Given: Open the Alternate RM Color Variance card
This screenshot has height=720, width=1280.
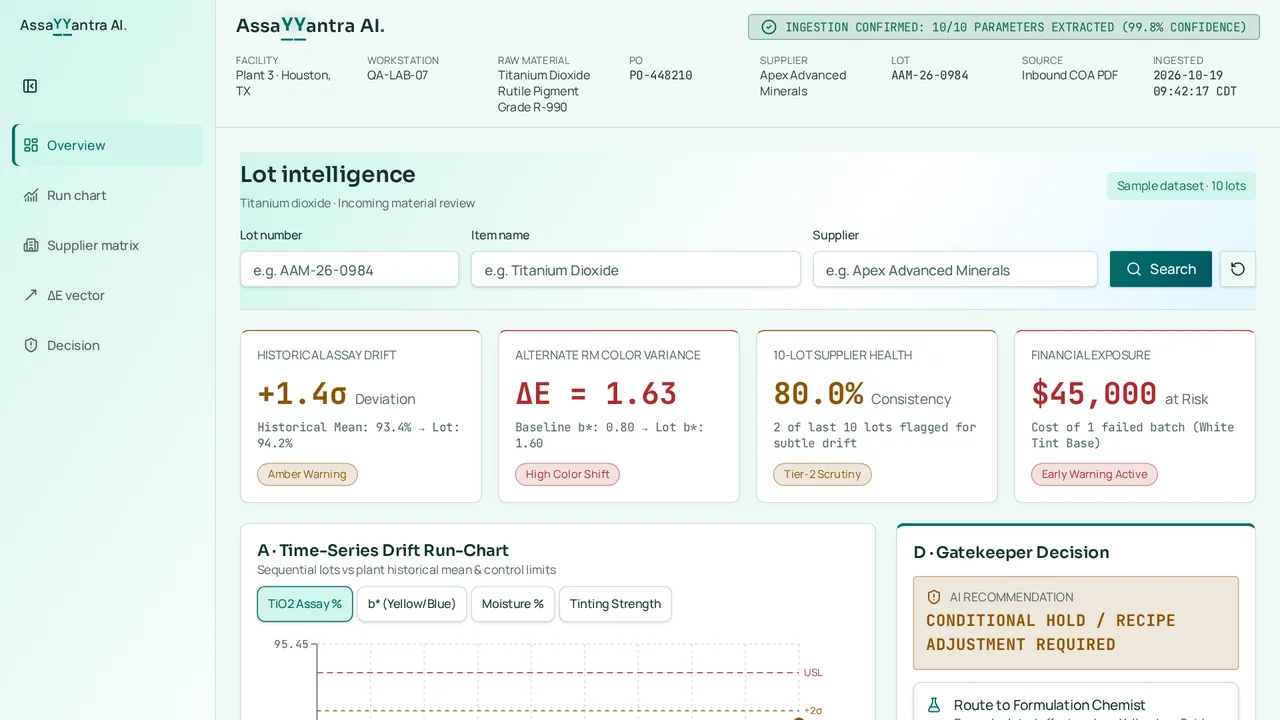Looking at the screenshot, I should [619, 416].
